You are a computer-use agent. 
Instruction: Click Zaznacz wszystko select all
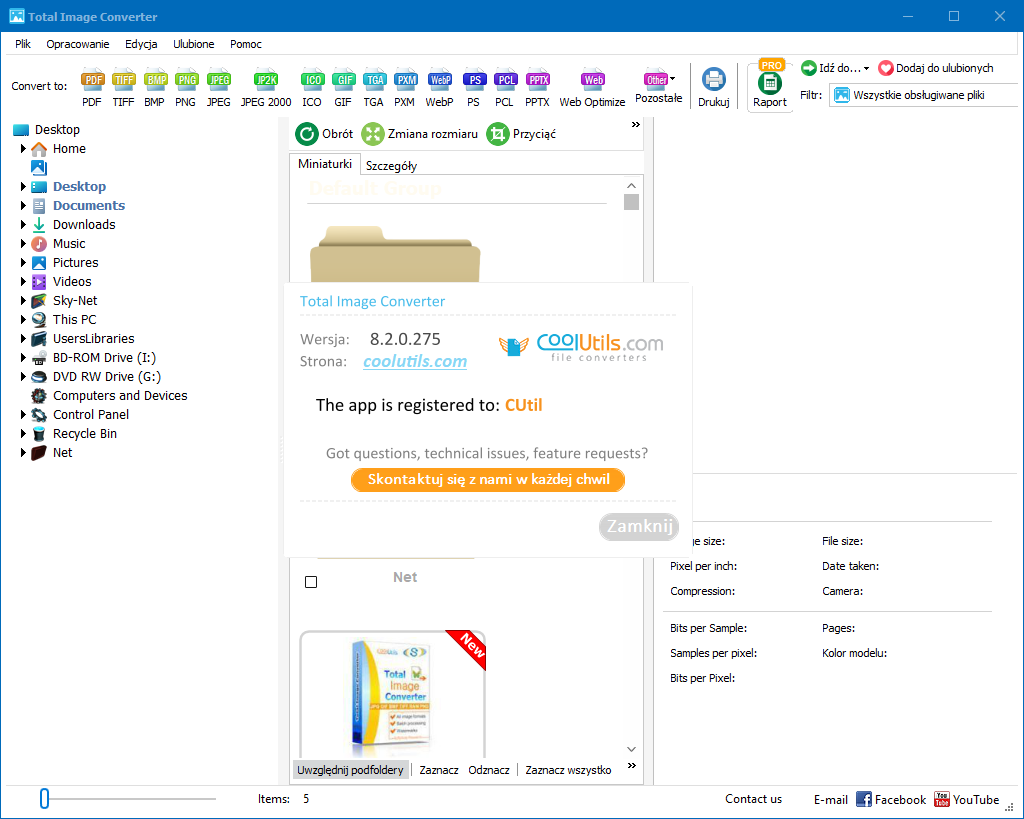pos(568,770)
